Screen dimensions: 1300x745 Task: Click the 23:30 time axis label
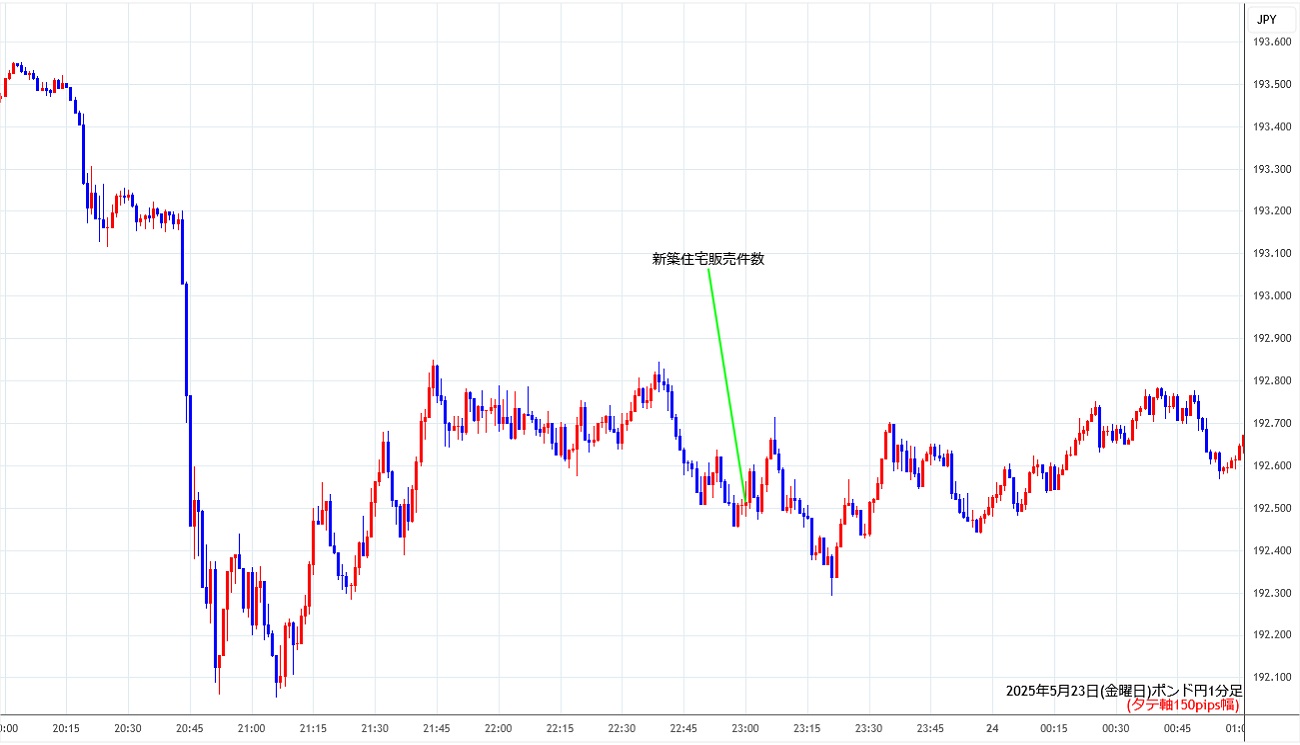(869, 729)
